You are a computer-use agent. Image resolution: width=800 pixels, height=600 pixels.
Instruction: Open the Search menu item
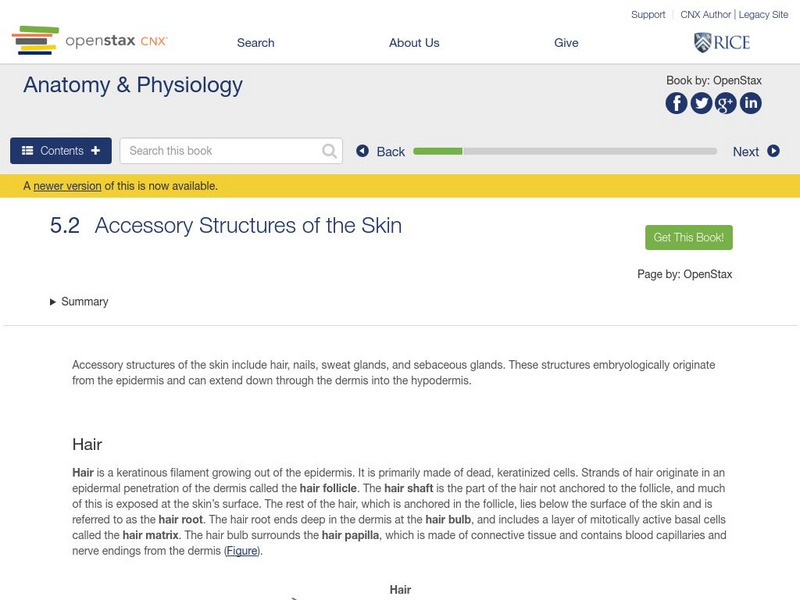click(255, 43)
